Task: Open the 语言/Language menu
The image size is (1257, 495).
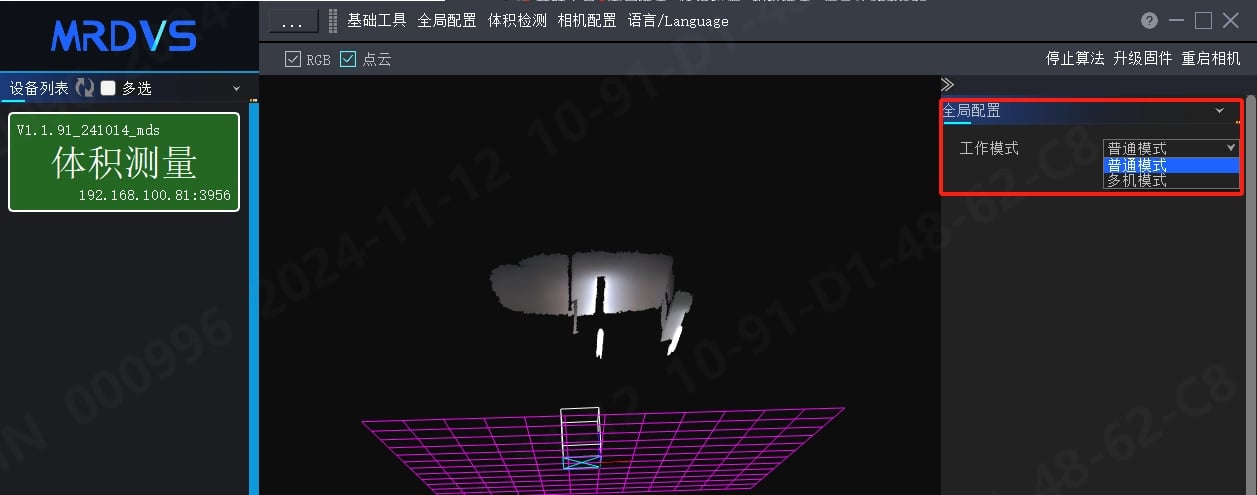Action: tap(678, 21)
